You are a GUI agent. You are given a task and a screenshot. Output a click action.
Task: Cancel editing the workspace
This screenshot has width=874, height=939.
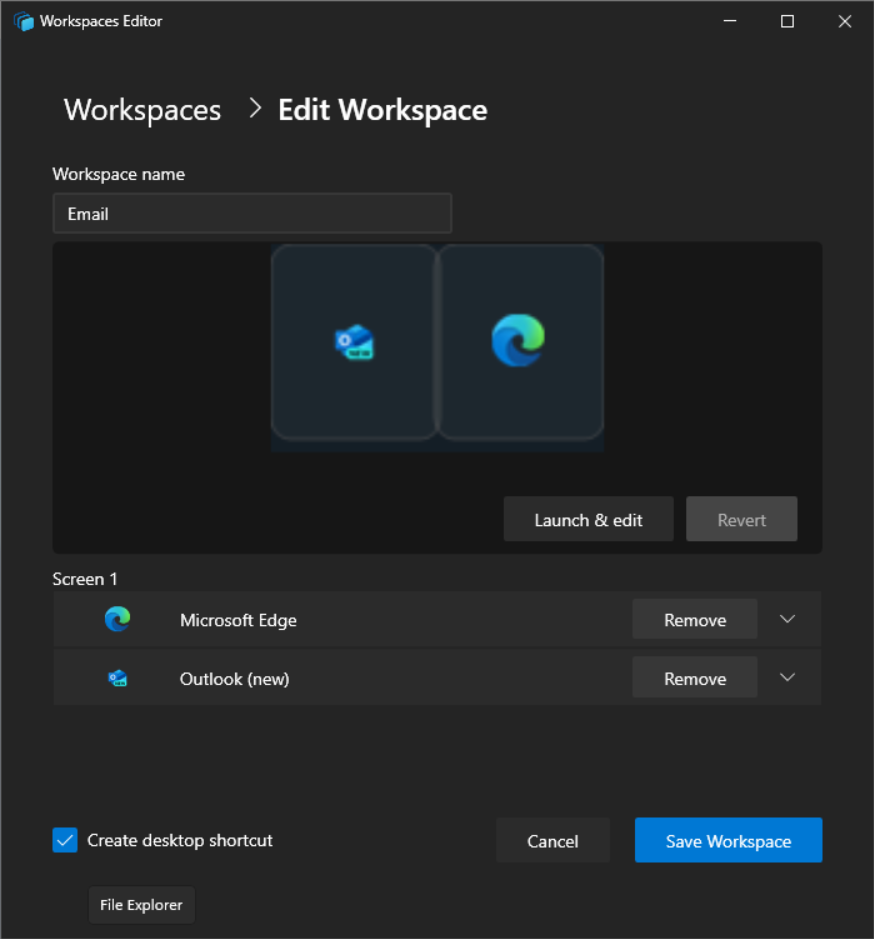[x=552, y=841]
